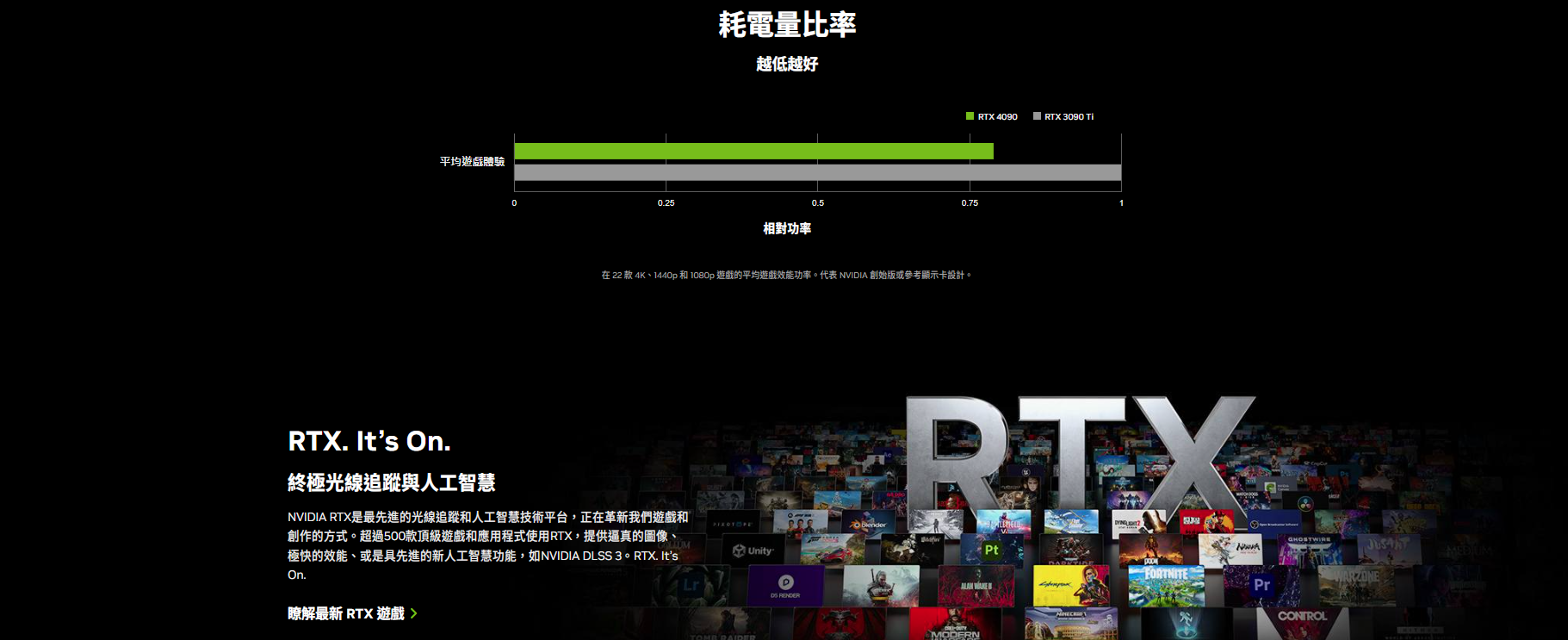Click the 終極光線追蹤與人工智慧 subheading
This screenshot has width=1568, height=640.
coord(391,482)
